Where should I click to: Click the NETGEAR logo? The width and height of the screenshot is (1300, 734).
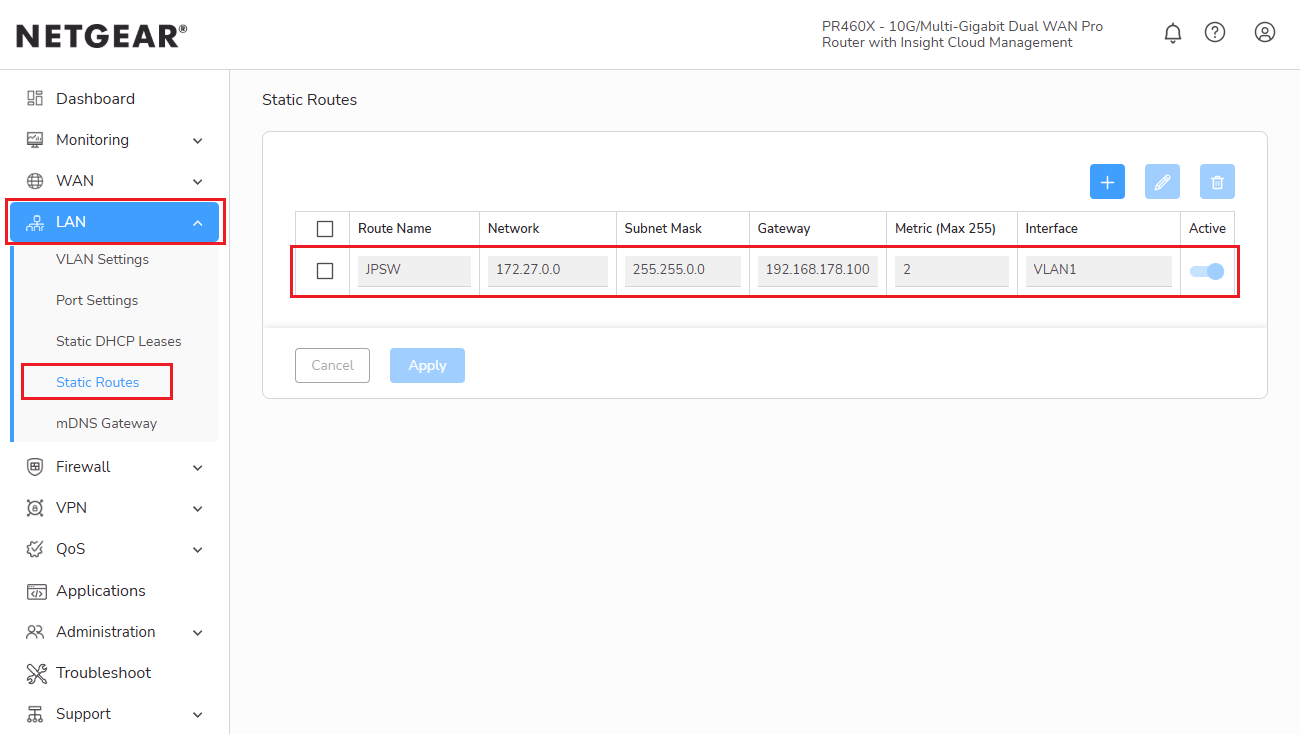102,36
